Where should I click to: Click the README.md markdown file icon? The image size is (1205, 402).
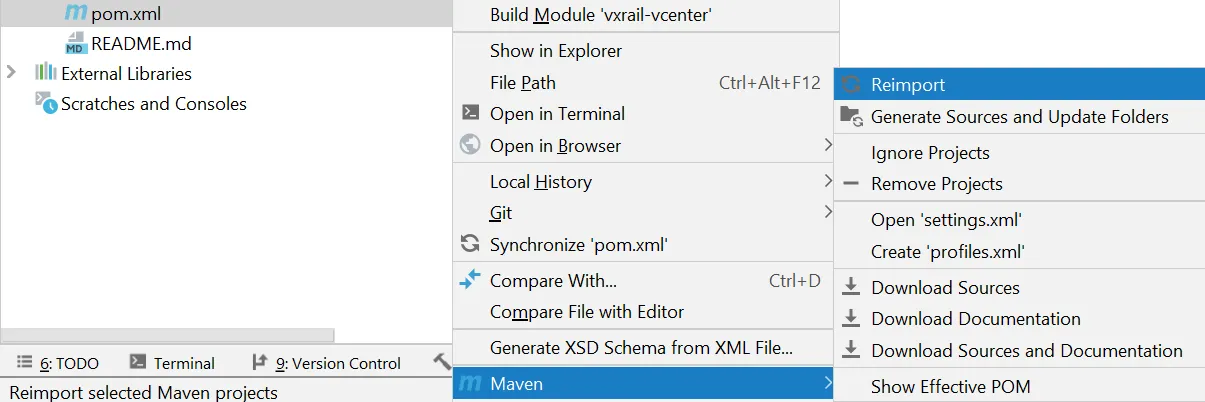click(x=75, y=44)
